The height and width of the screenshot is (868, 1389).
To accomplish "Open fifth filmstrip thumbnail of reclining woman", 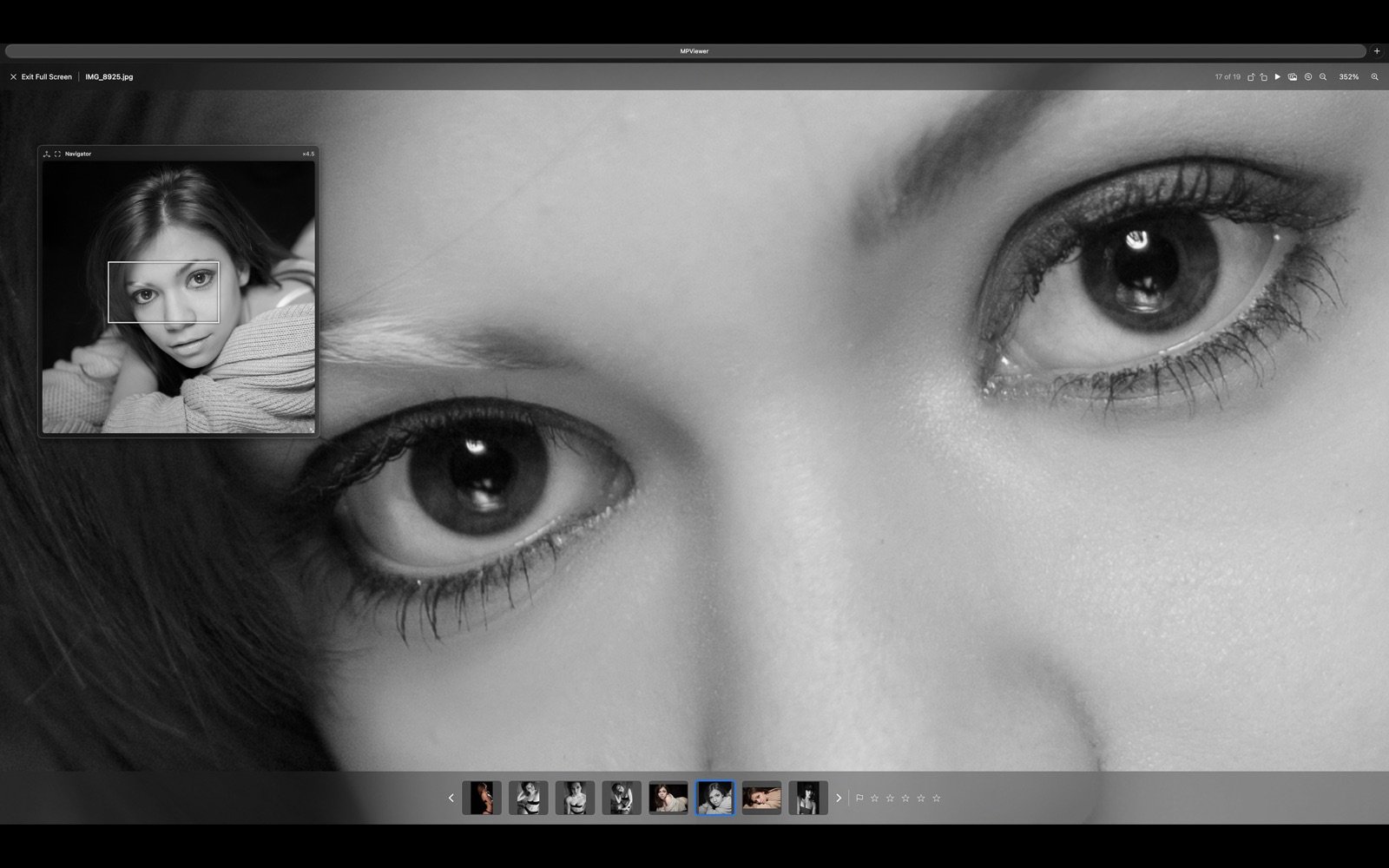I will tap(668, 798).
